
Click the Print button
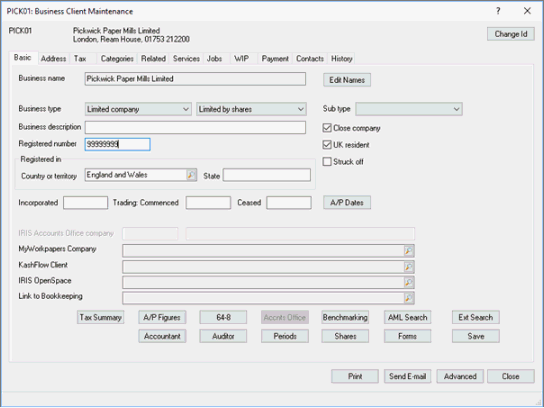coord(355,376)
